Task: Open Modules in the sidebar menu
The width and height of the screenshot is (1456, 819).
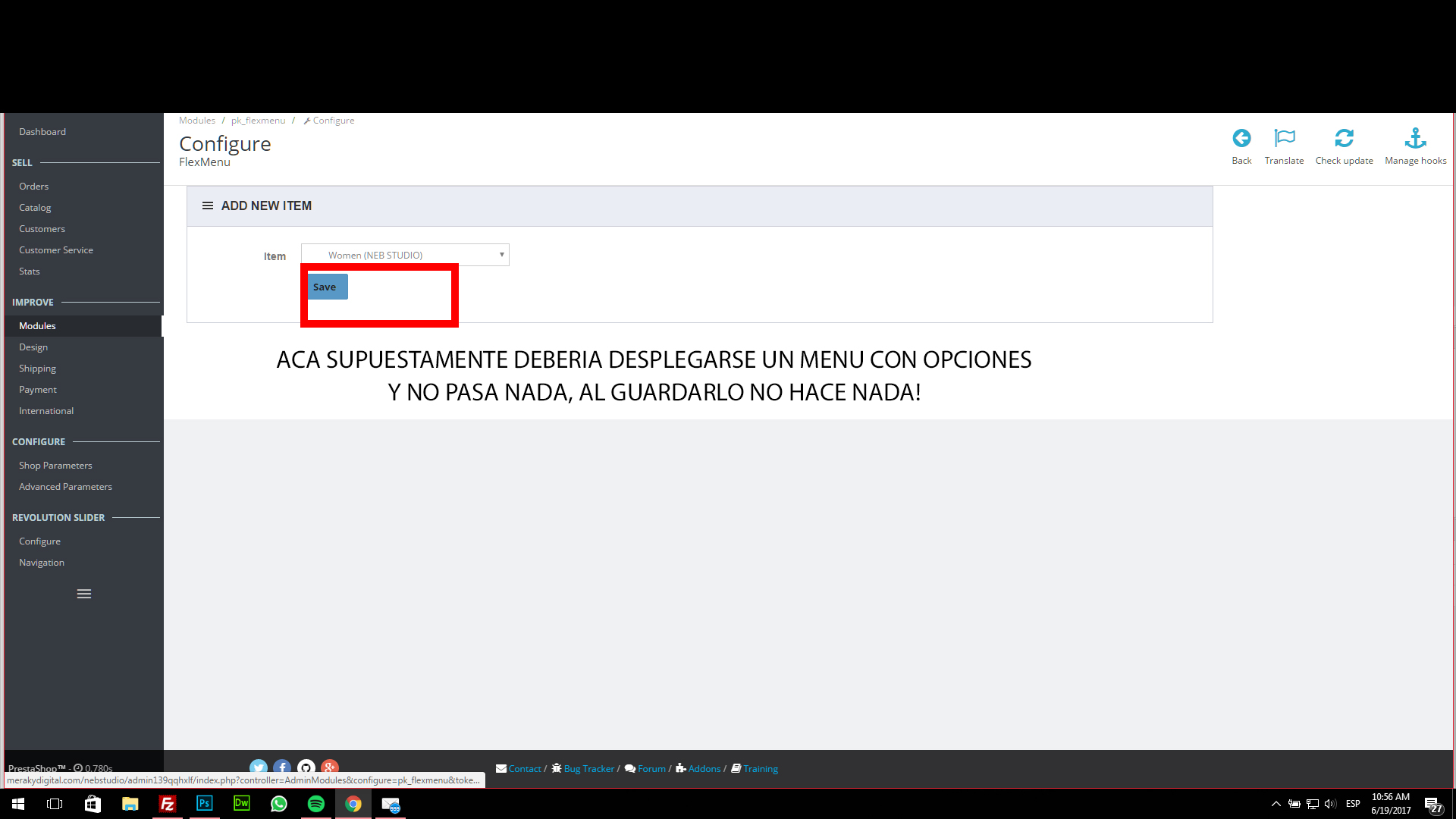Action: coord(37,326)
